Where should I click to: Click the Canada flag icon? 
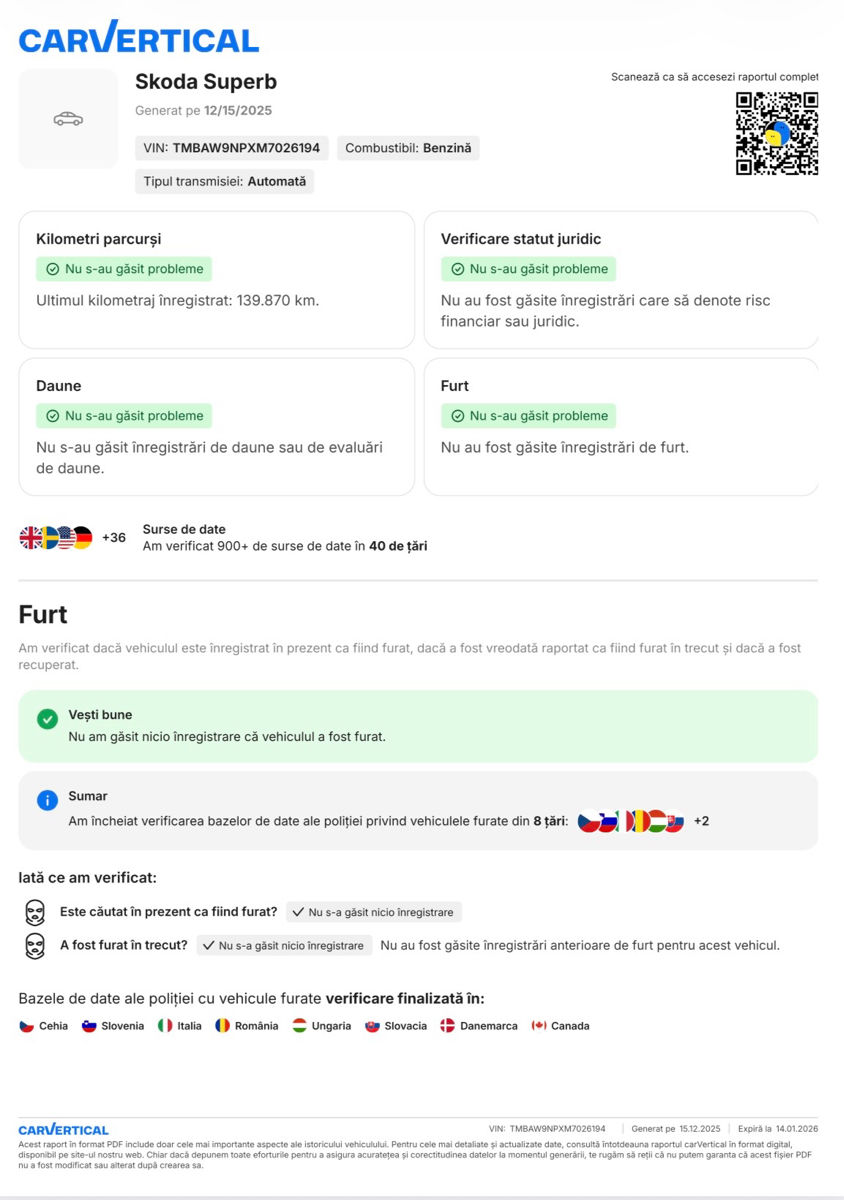[x=539, y=1026]
